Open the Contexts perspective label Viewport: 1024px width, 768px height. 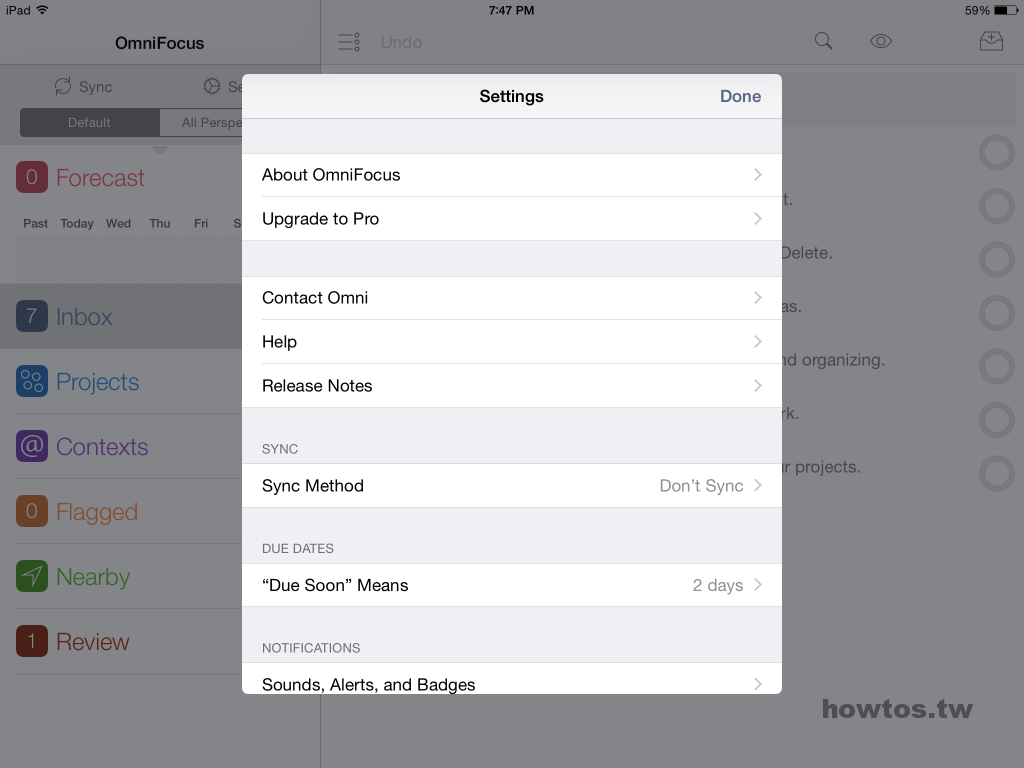[x=102, y=447]
